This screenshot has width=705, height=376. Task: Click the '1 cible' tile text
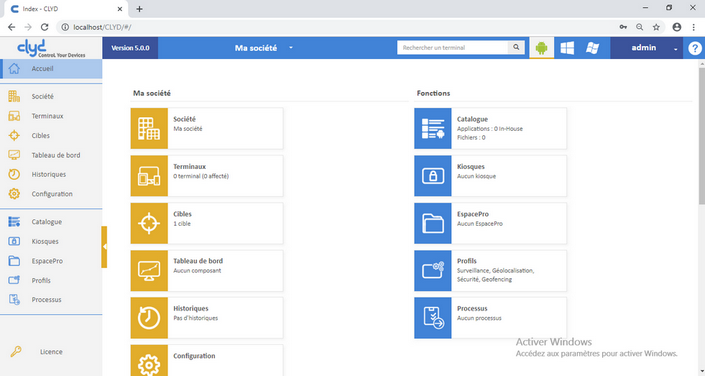[182, 224]
